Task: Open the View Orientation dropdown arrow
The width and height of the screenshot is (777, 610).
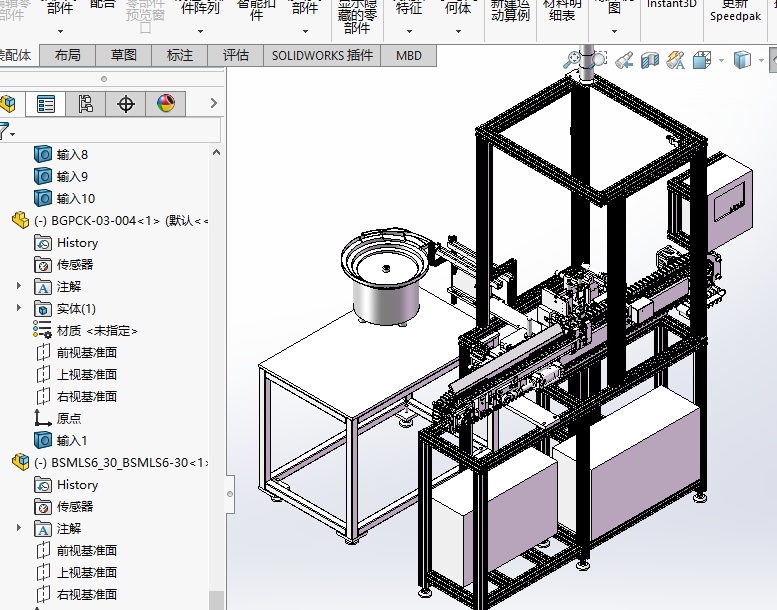Action: click(x=721, y=61)
